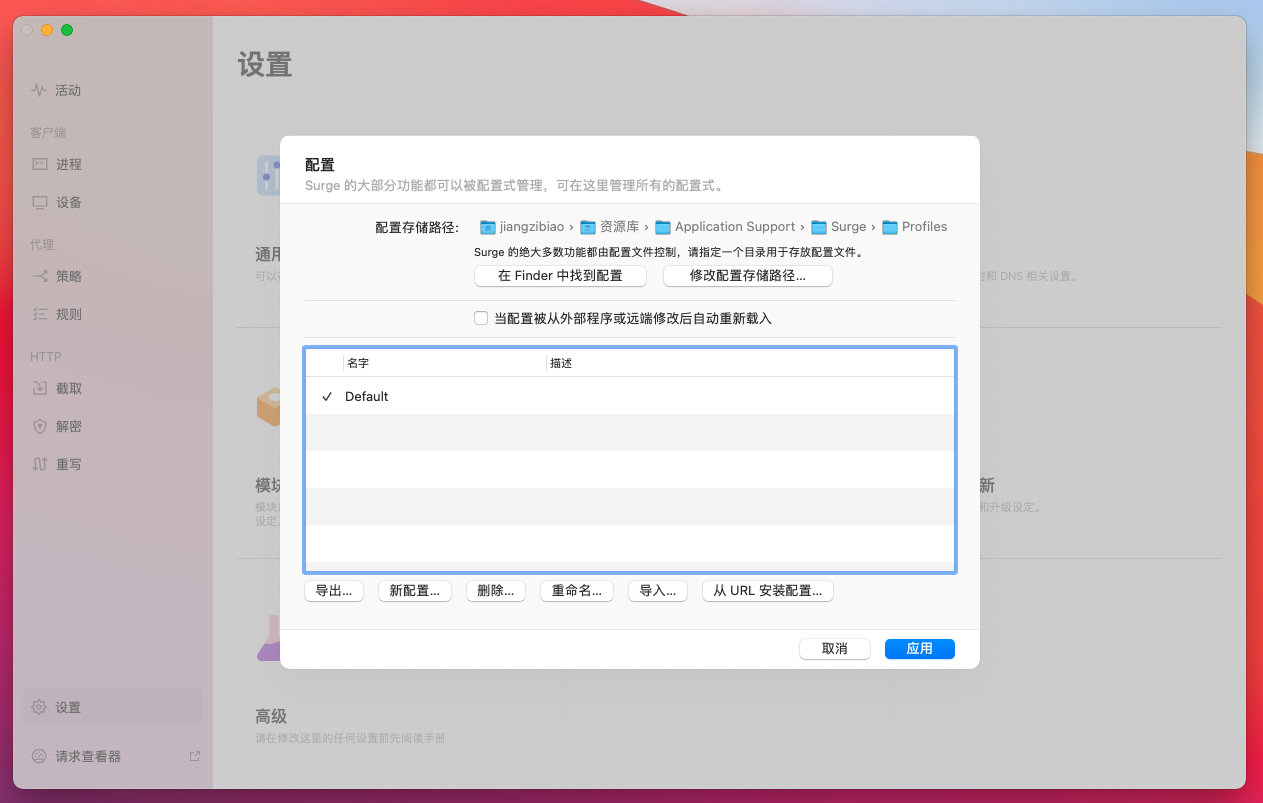Click the Rewrite (重写) arrows icon
The image size is (1263, 803).
40,464
